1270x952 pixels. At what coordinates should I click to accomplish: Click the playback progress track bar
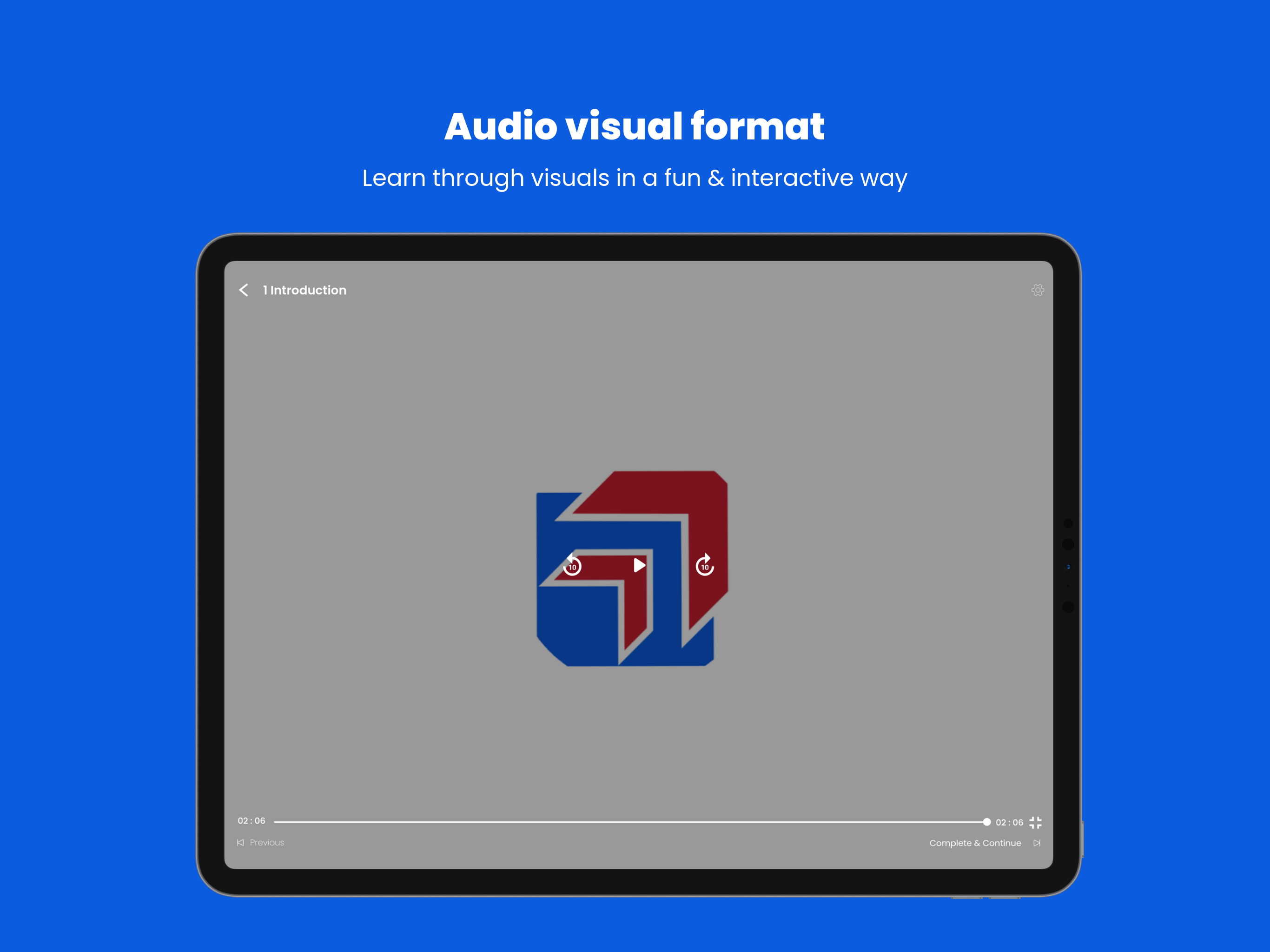coord(630,822)
